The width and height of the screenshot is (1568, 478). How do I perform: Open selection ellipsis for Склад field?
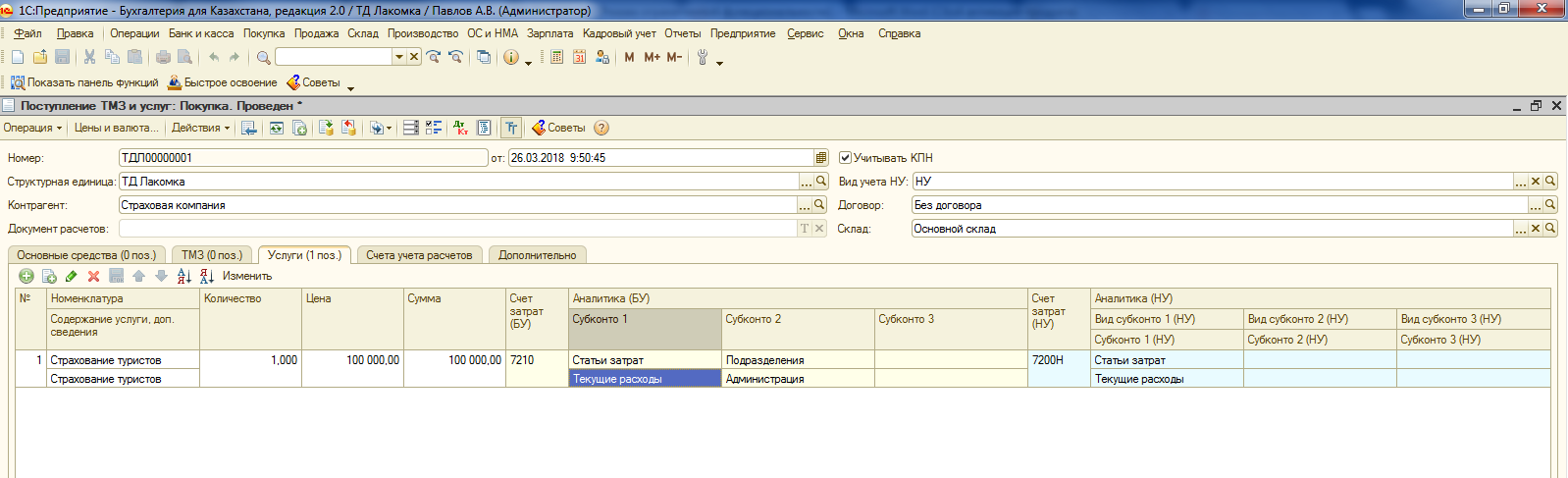click(1521, 229)
